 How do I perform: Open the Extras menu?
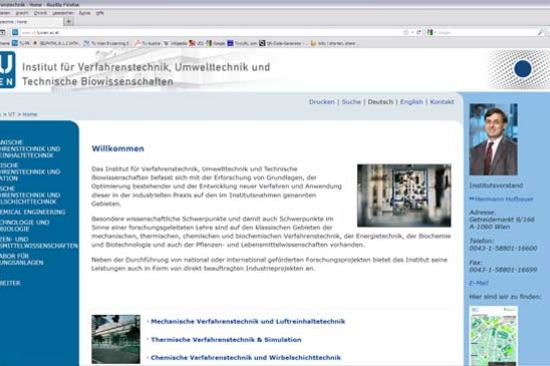(x=85, y=13)
